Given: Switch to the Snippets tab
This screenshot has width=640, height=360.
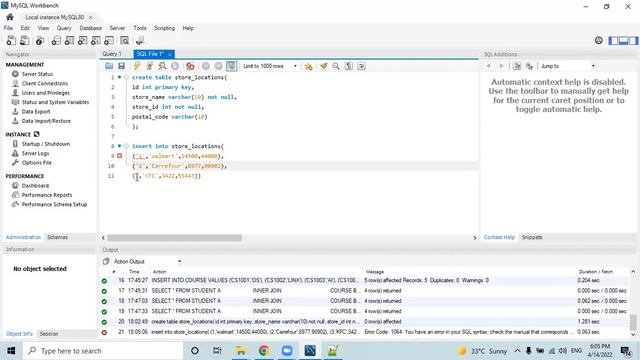Looking at the screenshot, I should [532, 237].
